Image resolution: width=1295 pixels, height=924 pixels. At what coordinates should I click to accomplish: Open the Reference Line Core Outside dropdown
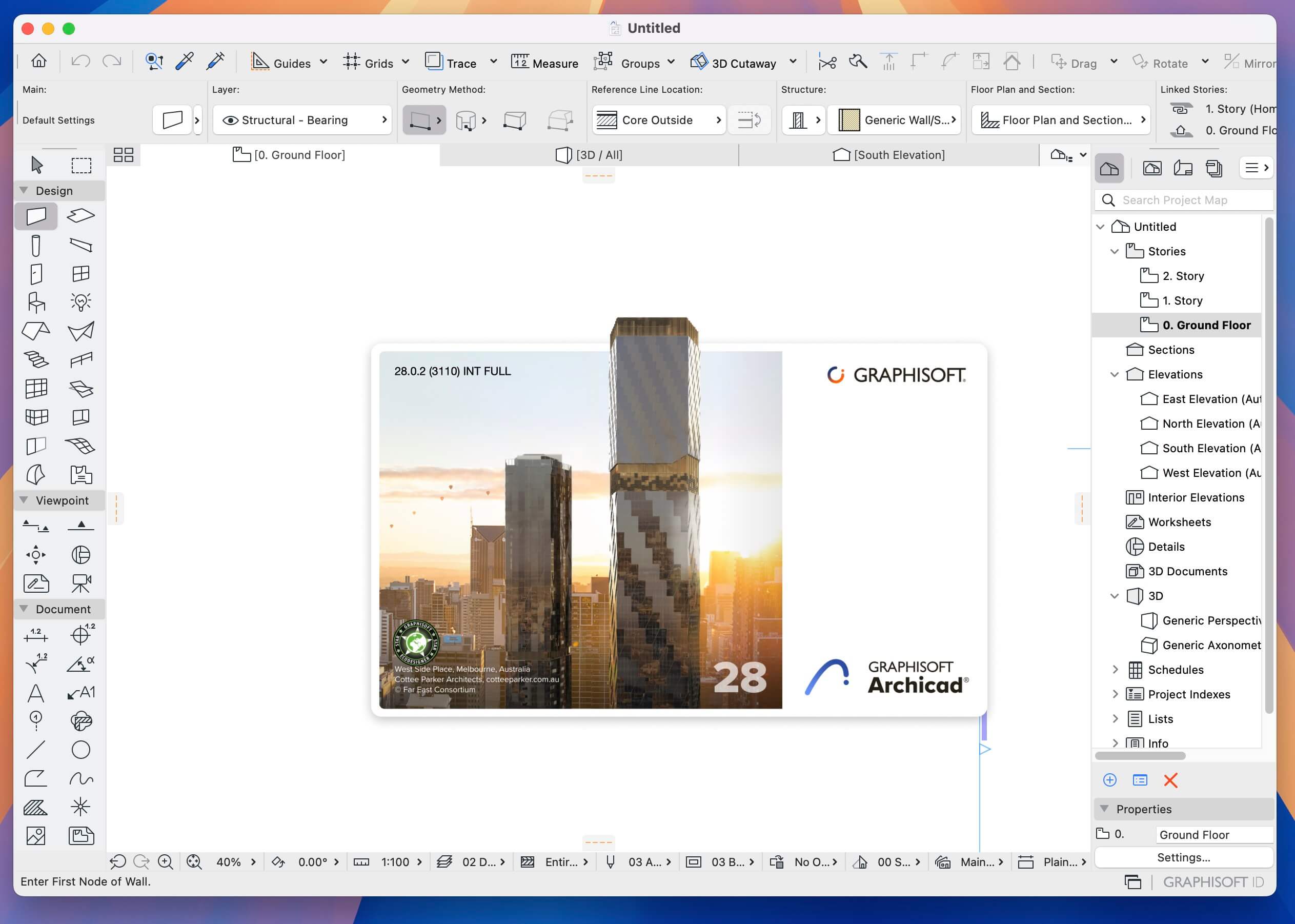coord(659,120)
